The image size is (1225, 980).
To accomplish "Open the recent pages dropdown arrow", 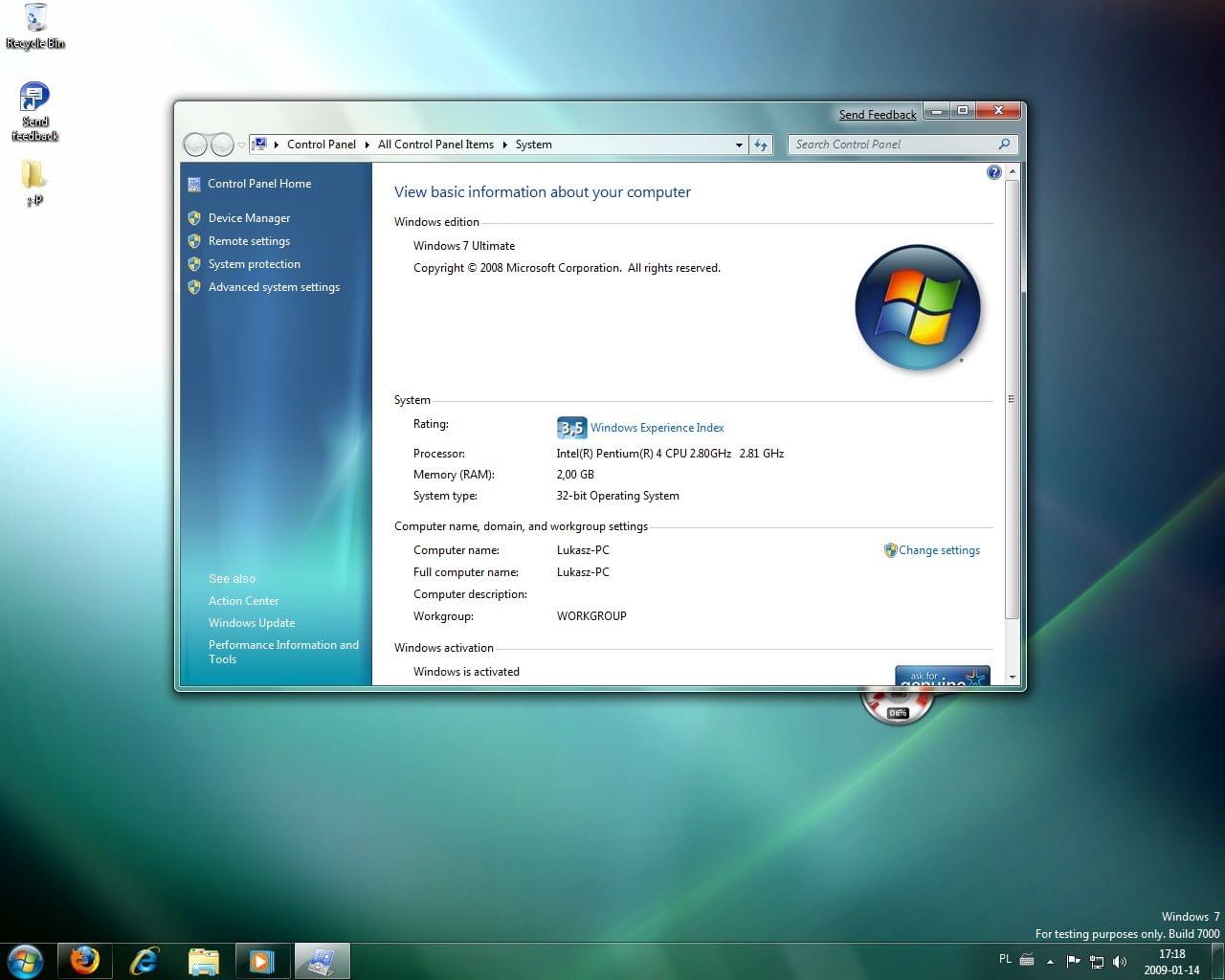I will click(241, 145).
